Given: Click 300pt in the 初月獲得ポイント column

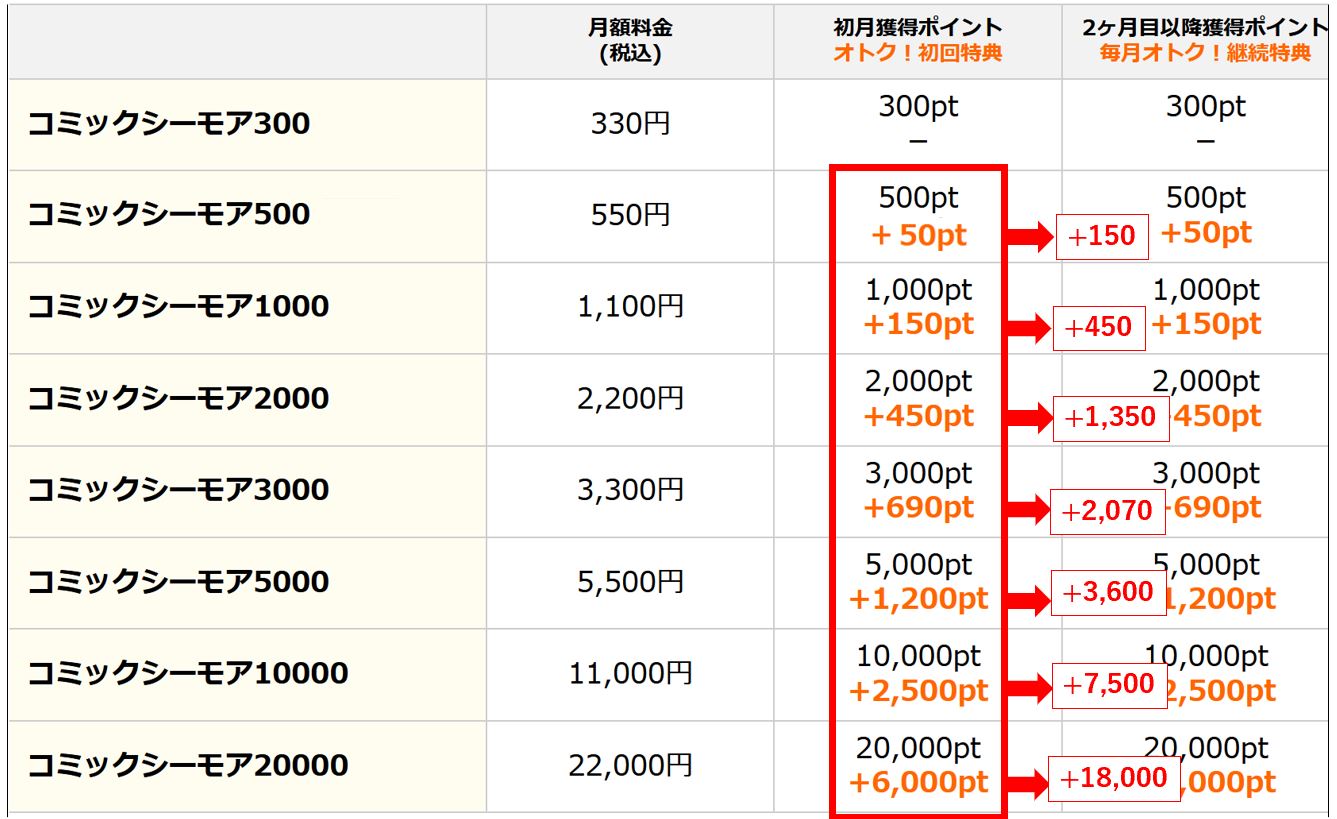Looking at the screenshot, I should 918,106.
